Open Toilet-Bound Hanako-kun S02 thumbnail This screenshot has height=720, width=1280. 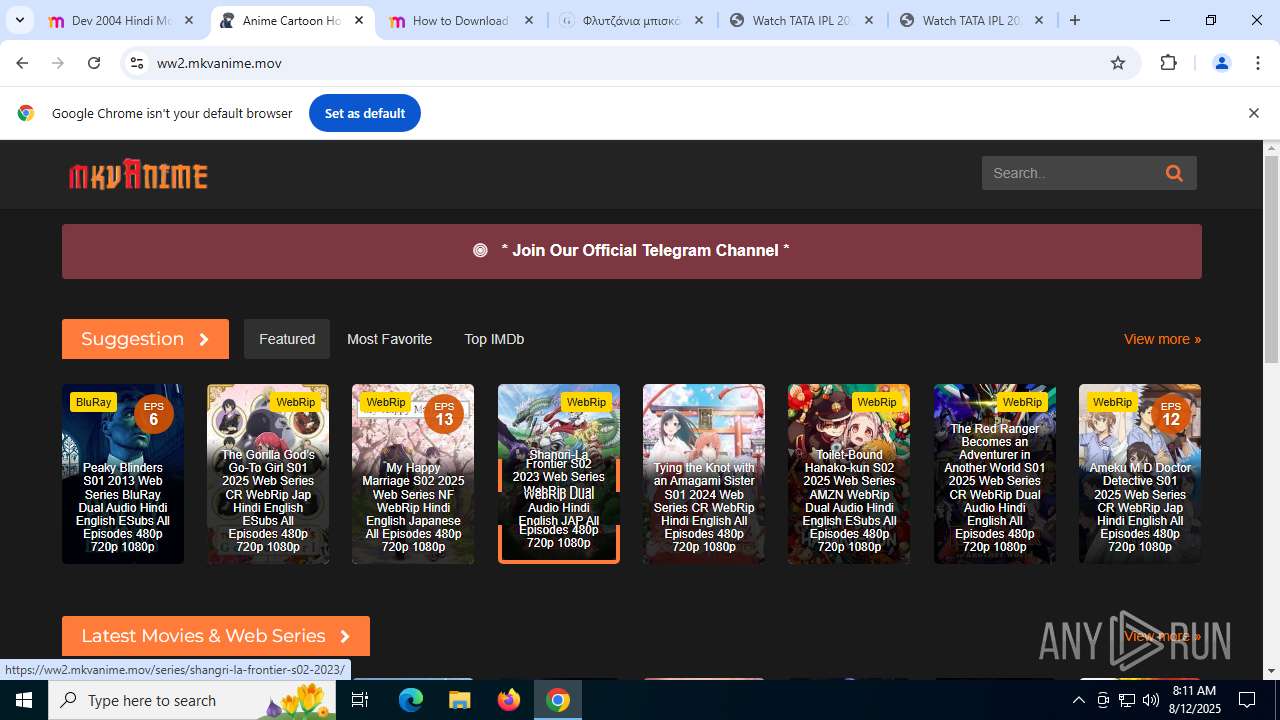click(x=849, y=474)
